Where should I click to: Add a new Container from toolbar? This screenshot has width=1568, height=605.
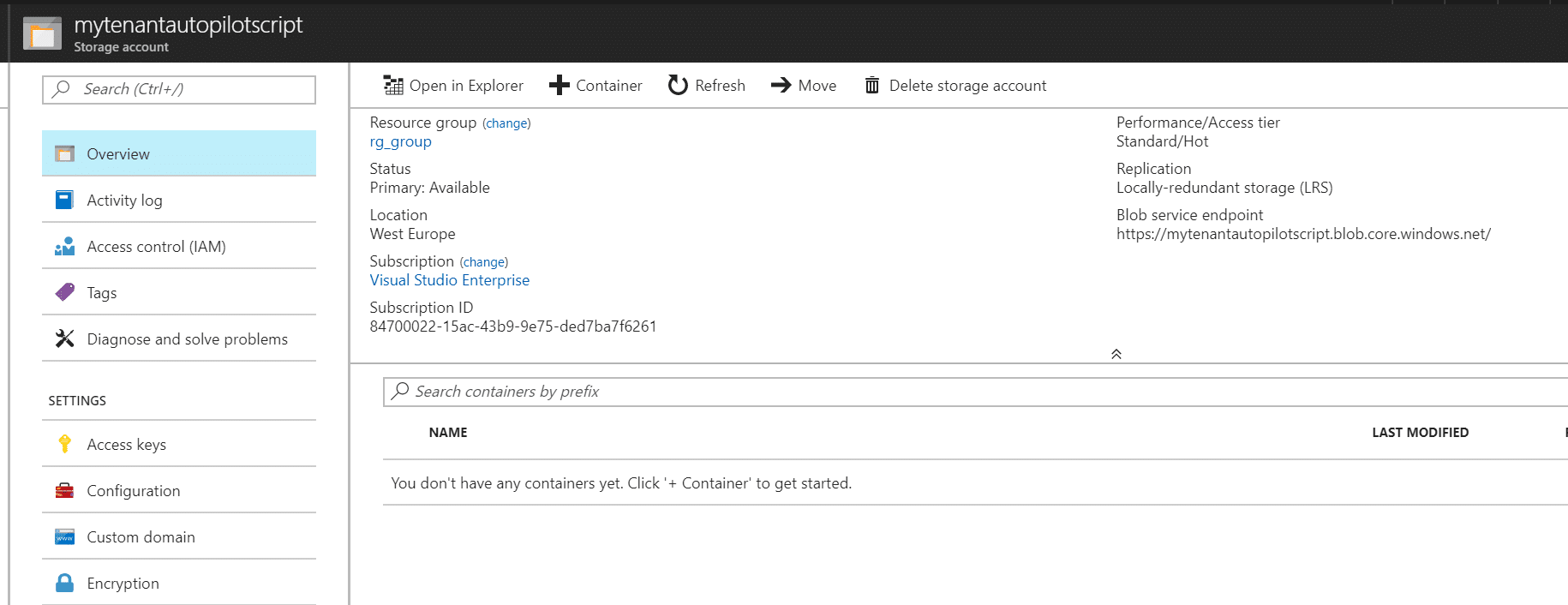595,85
